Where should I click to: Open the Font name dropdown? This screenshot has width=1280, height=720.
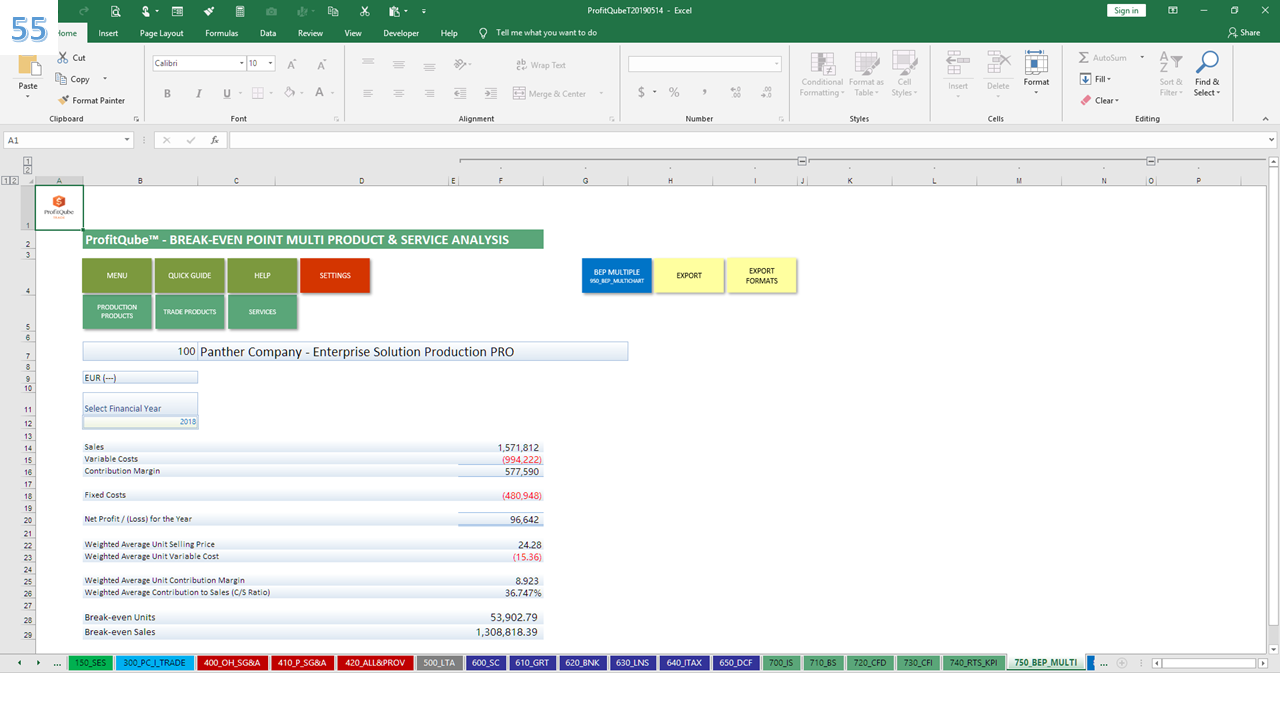pos(241,63)
